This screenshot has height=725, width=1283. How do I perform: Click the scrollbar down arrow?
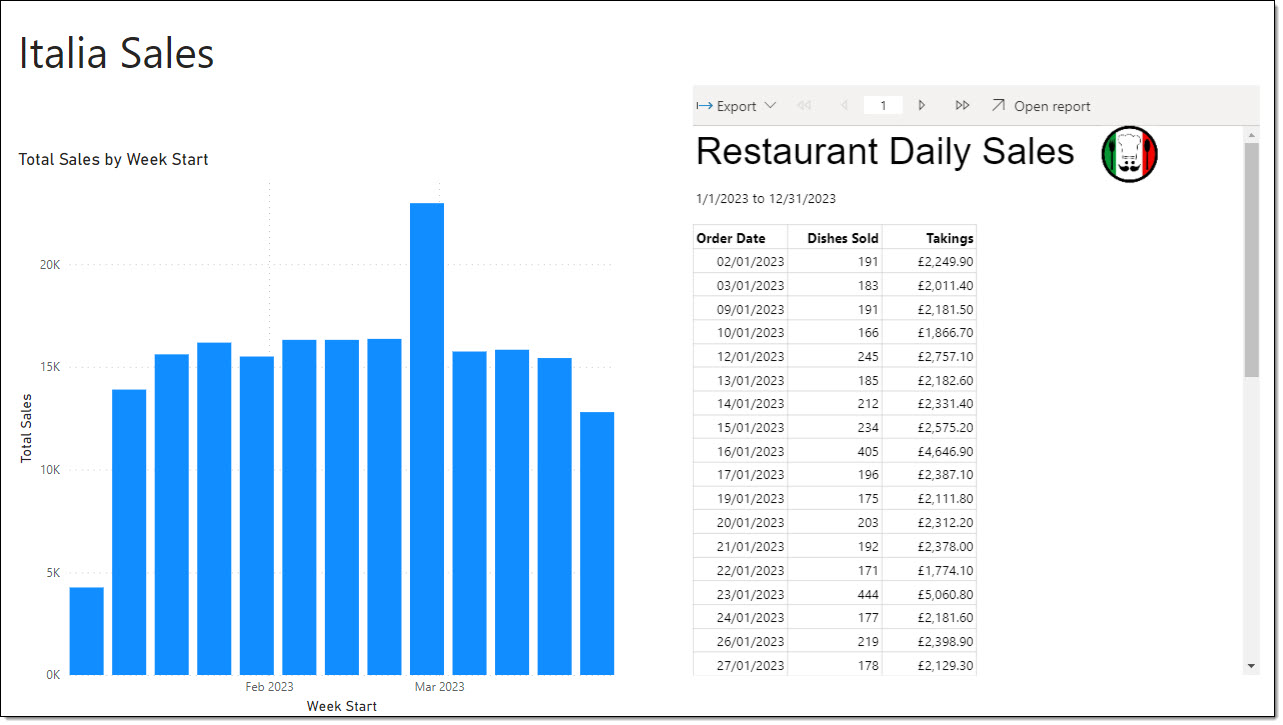(x=1252, y=666)
